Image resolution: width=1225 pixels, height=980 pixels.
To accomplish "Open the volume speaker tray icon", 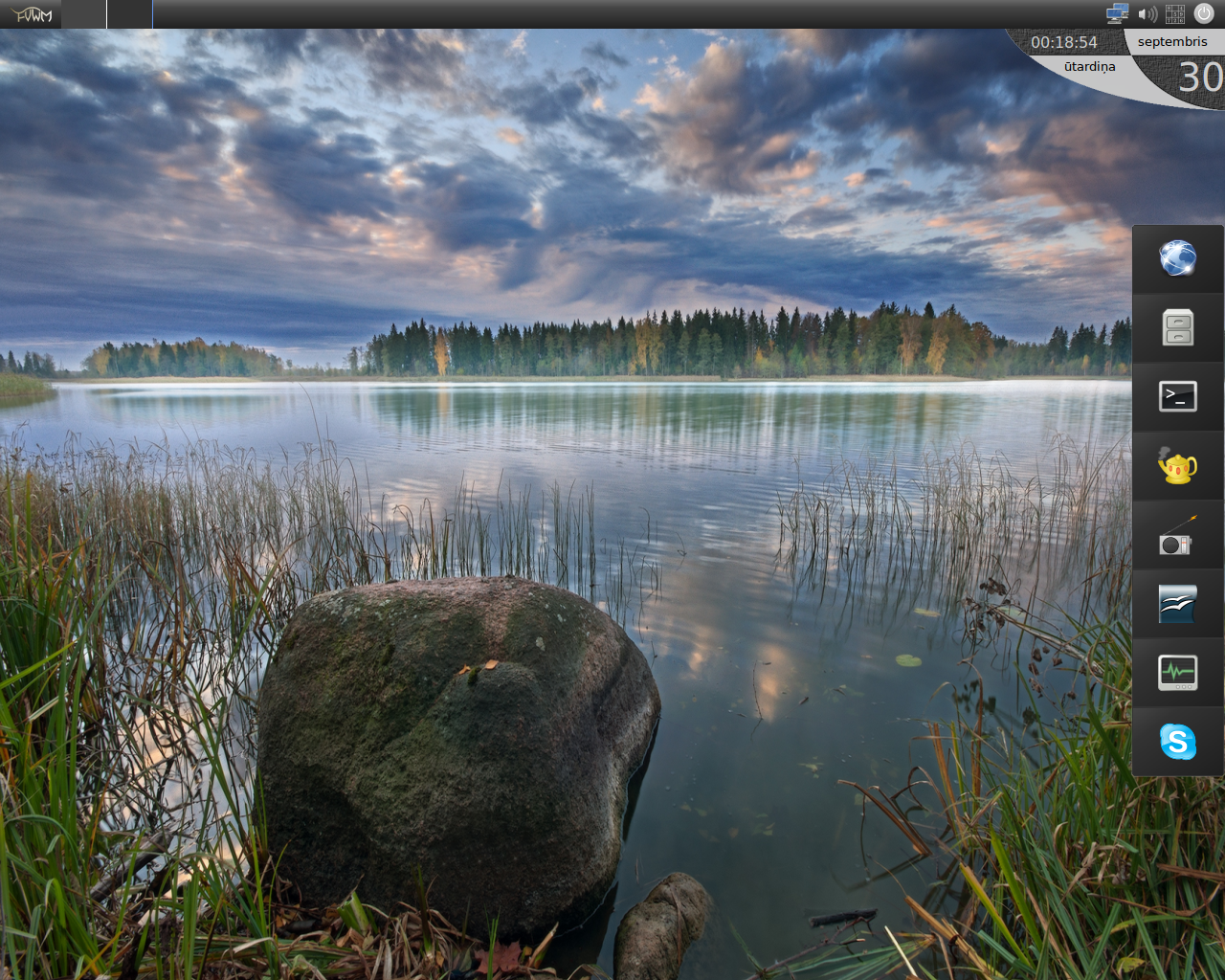I will [x=1147, y=14].
